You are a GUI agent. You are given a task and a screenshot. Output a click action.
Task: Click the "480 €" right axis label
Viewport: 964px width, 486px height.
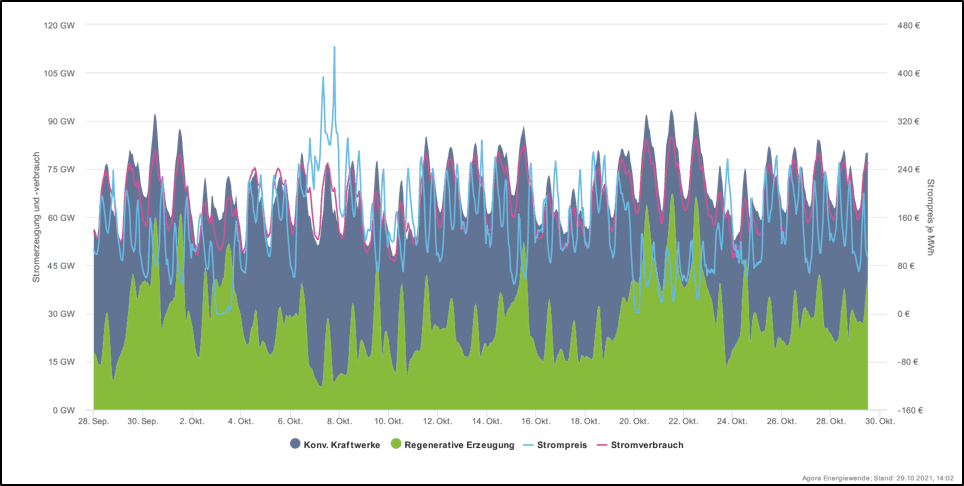pyautogui.click(x=910, y=25)
